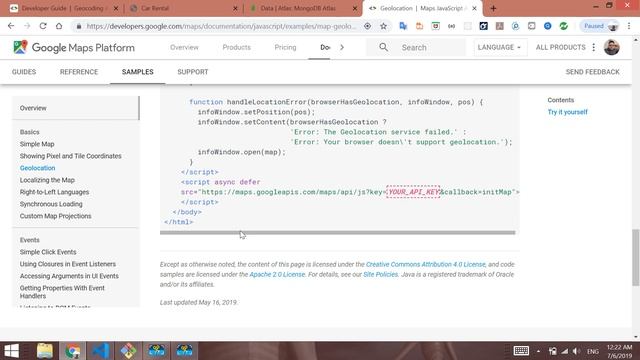Close the Developer Guide Geocoding tab

coord(116,8)
